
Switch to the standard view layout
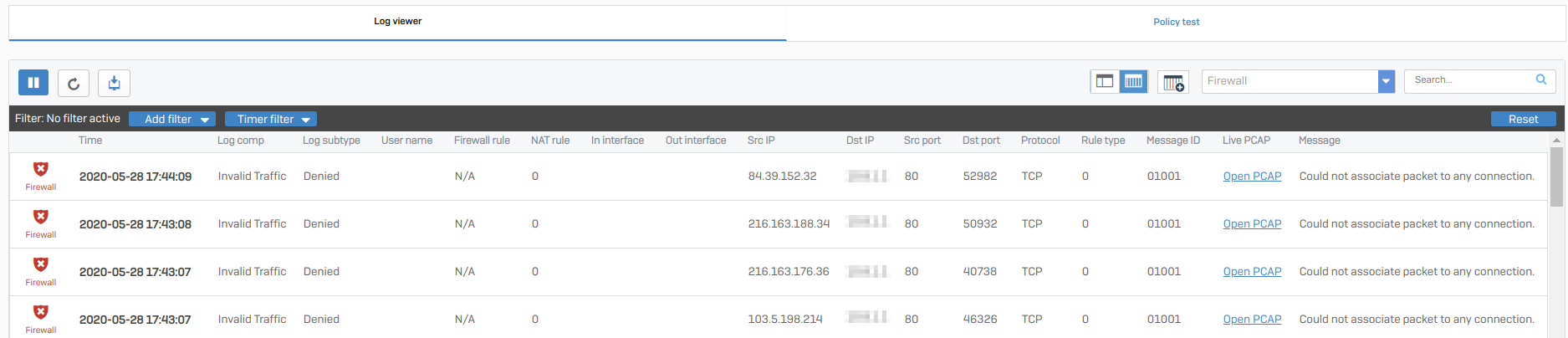[x=1105, y=81]
